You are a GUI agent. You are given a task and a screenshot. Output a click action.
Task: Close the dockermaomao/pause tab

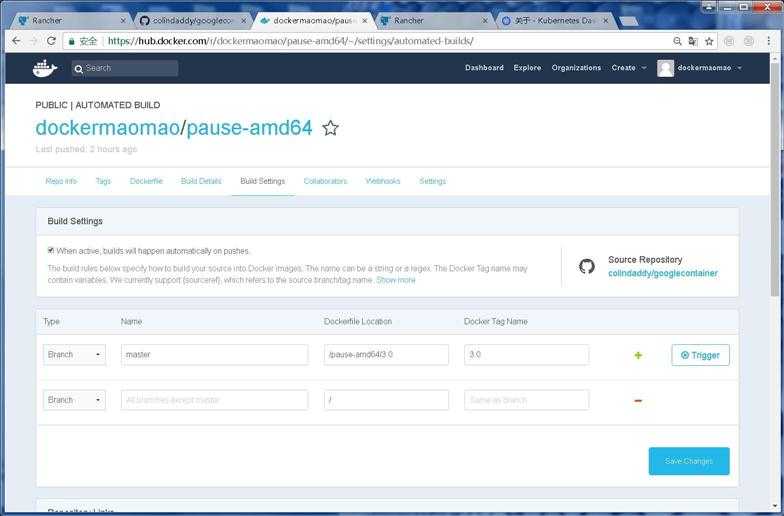pyautogui.click(x=364, y=20)
